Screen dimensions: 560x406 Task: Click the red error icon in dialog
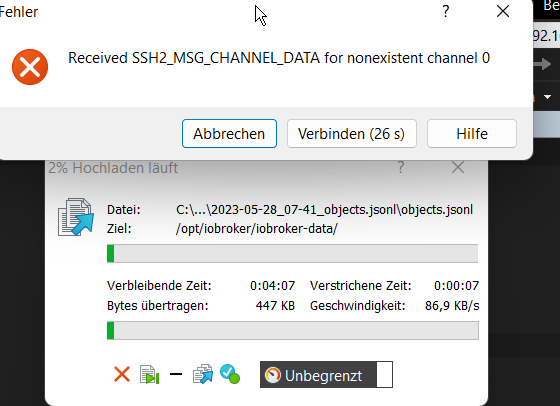click(x=30, y=67)
